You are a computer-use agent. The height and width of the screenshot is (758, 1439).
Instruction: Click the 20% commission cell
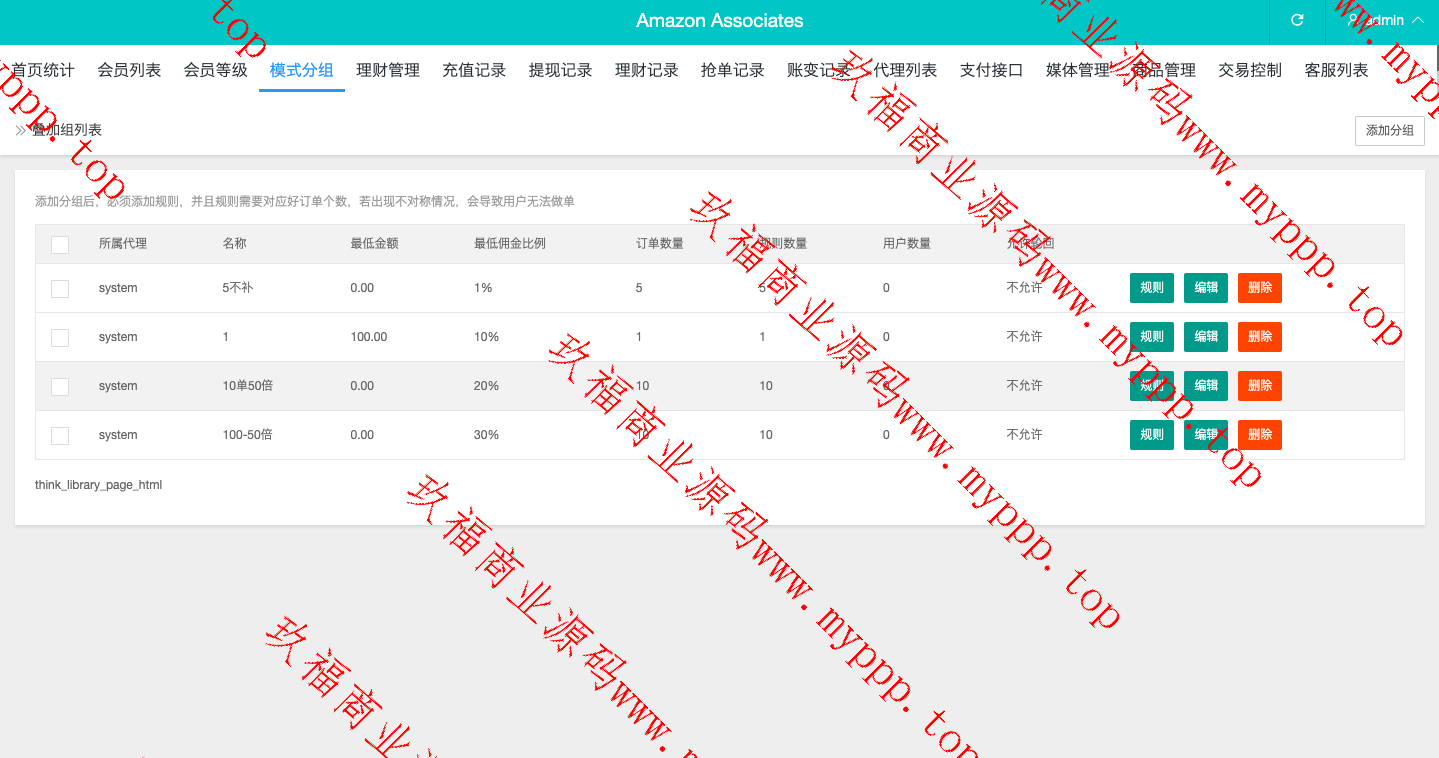(x=486, y=386)
